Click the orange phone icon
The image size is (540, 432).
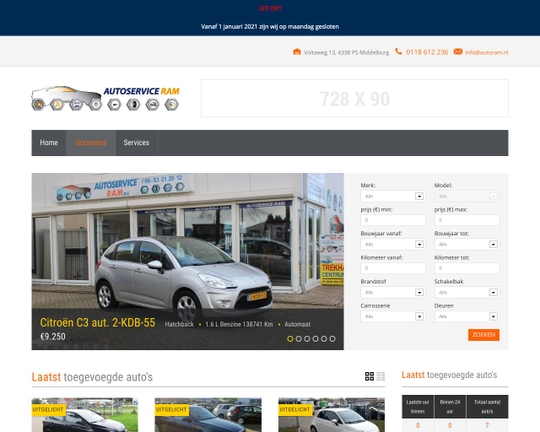tap(398, 51)
